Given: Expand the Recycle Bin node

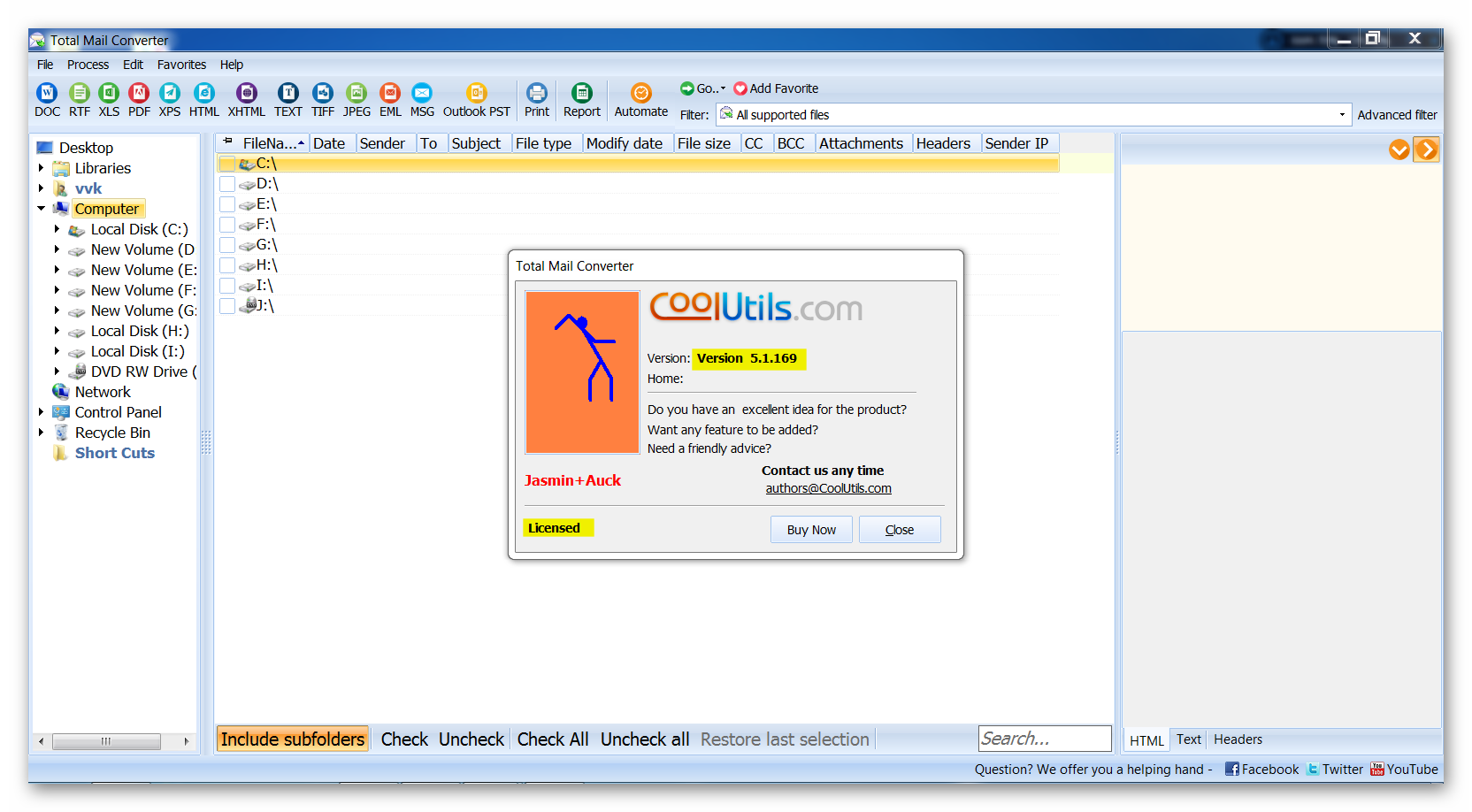Looking at the screenshot, I should [x=41, y=433].
